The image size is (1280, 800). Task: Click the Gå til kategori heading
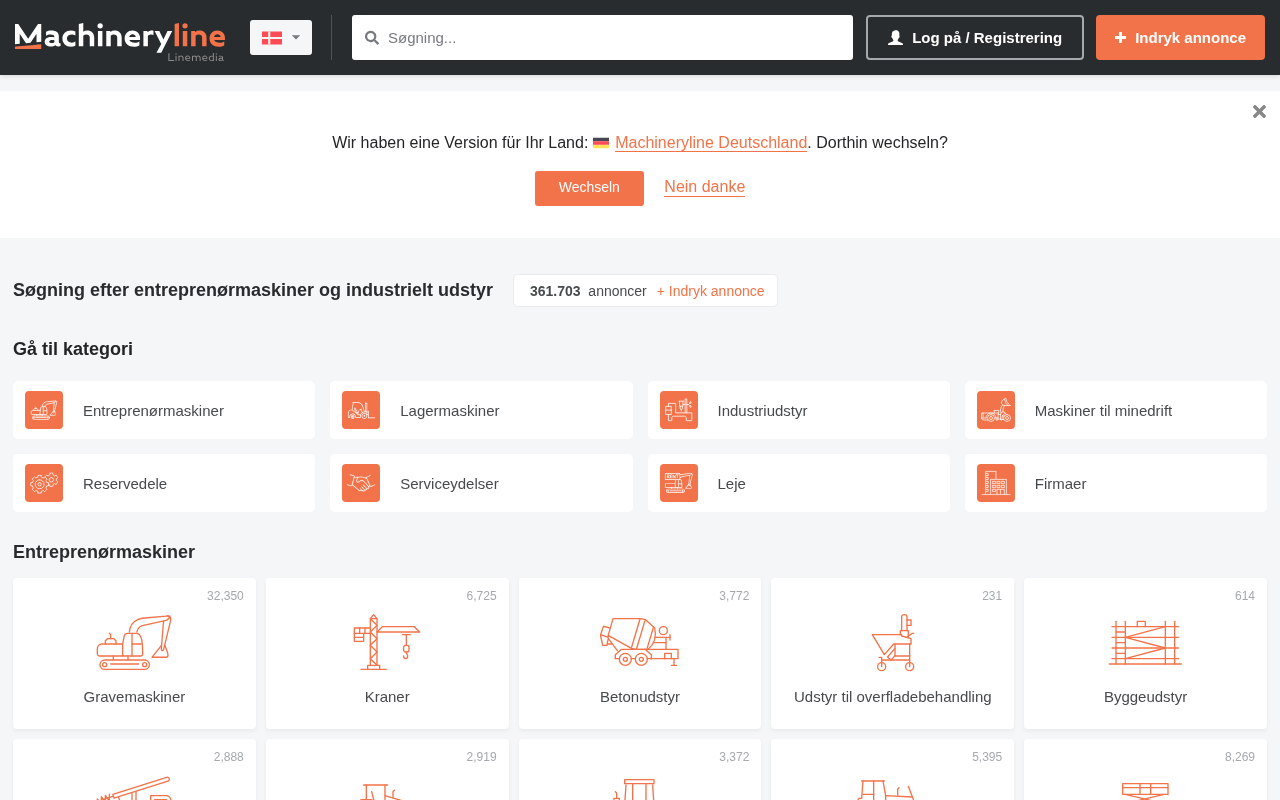[73, 349]
